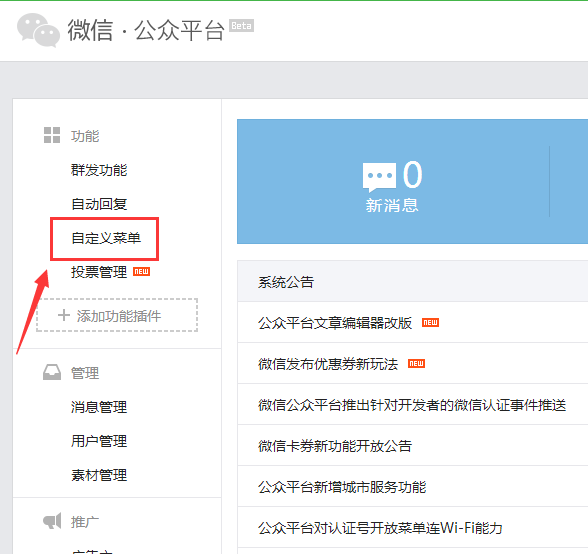Go to 消息管理
Viewport: 588px width, 554px height.
99,407
